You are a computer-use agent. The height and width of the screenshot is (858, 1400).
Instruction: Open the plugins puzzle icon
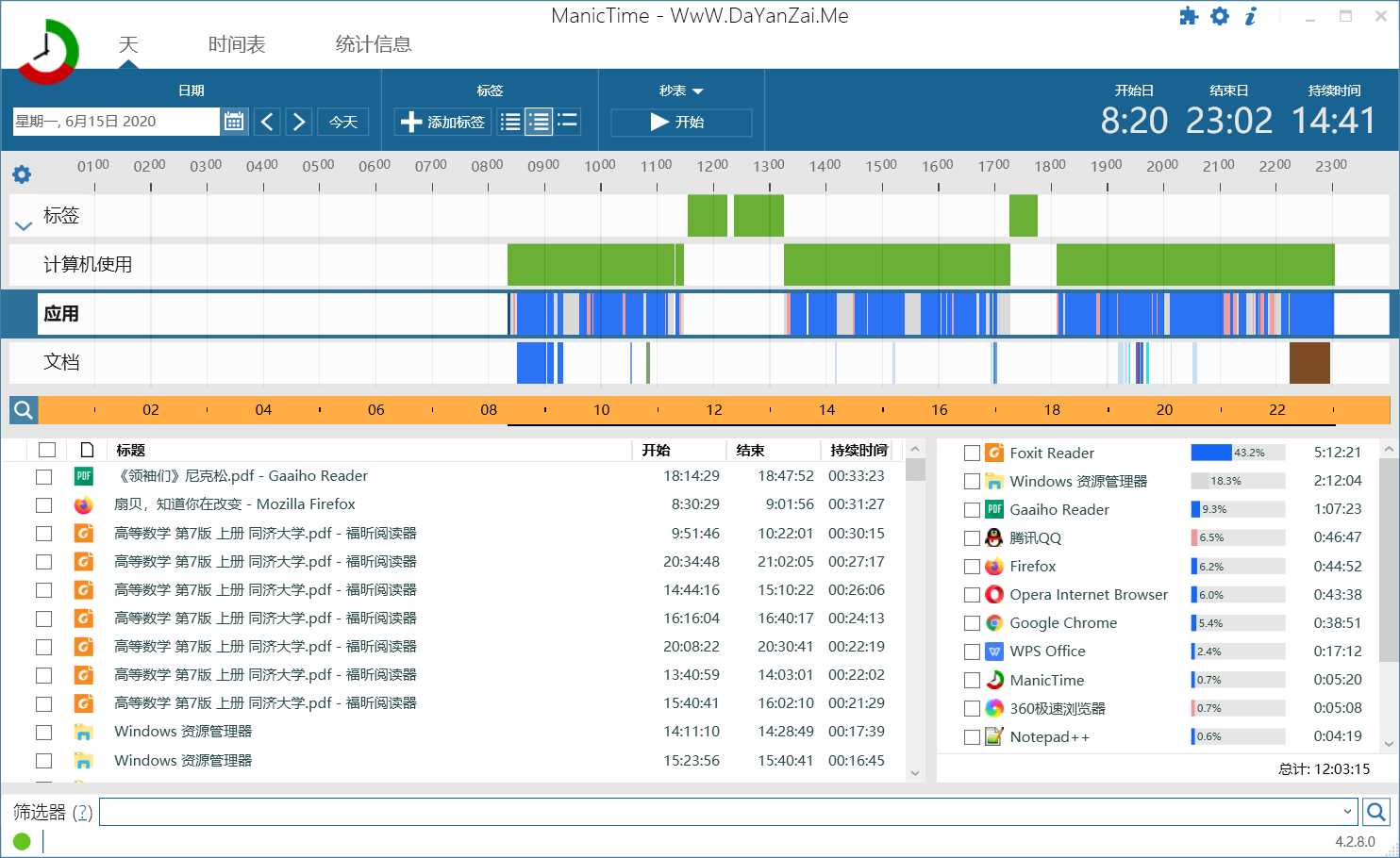tap(1189, 16)
